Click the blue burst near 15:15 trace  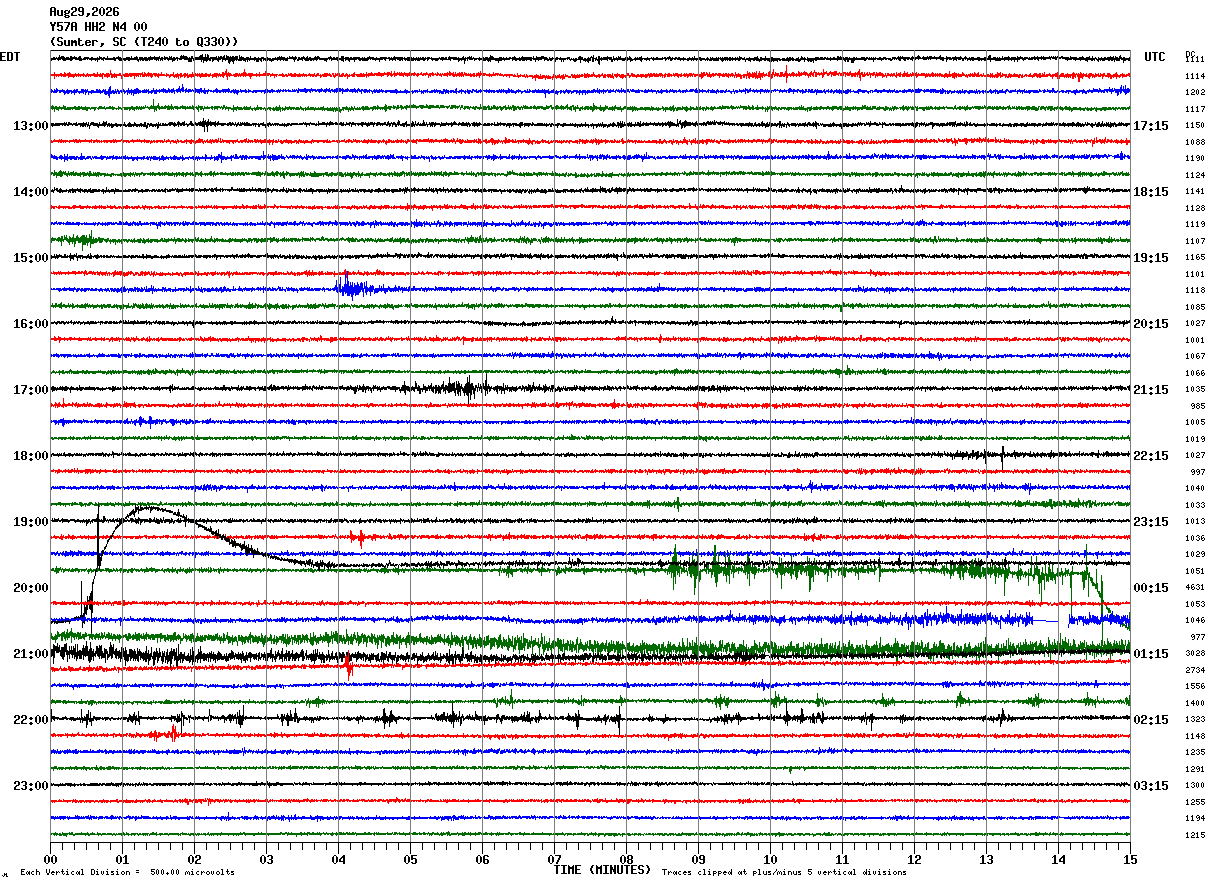click(353, 288)
